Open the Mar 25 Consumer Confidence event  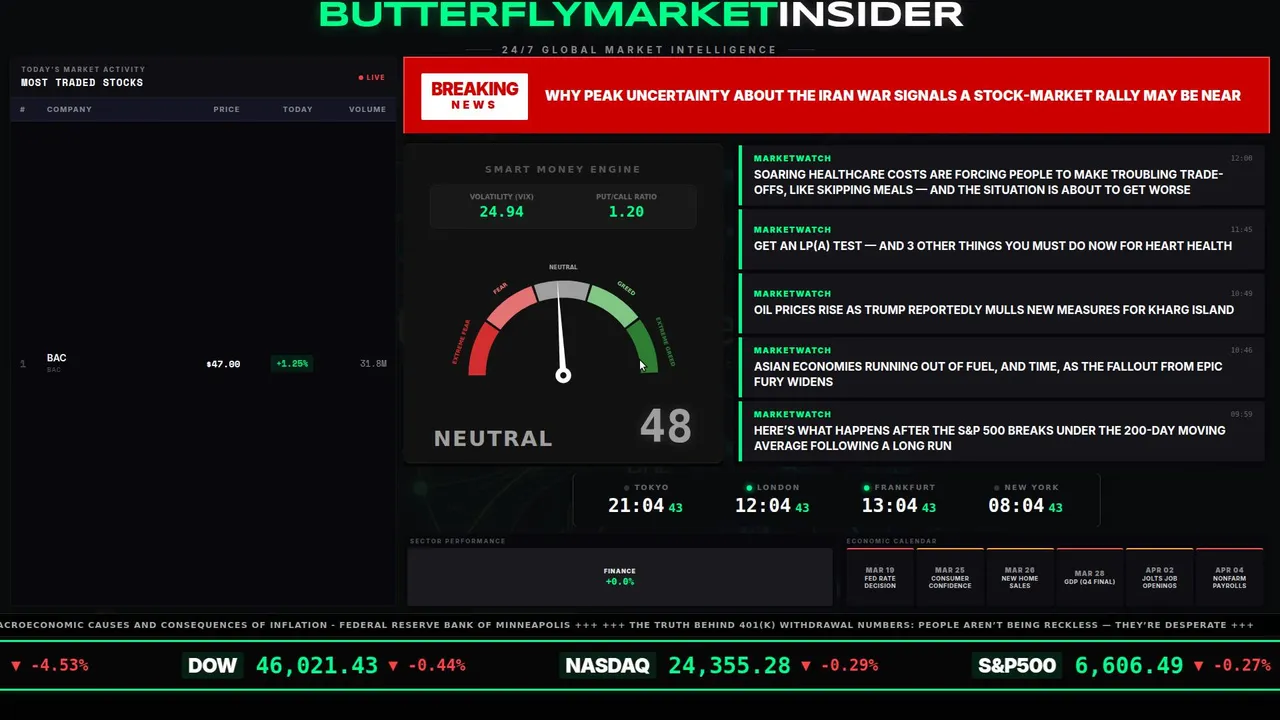[950, 577]
